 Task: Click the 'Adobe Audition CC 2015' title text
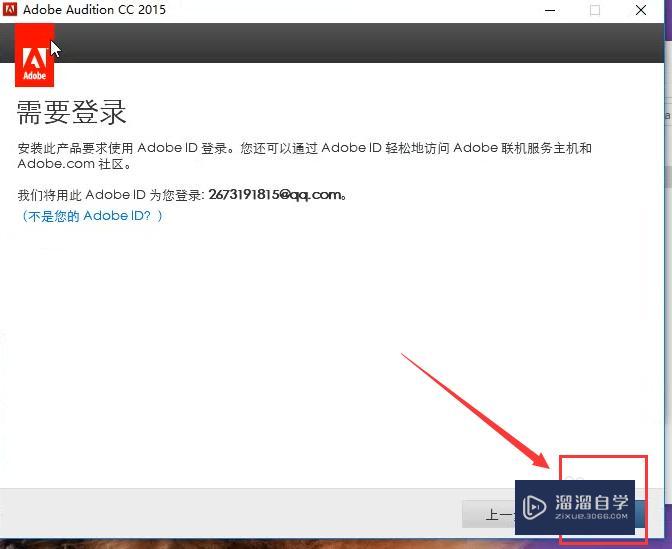(94, 10)
